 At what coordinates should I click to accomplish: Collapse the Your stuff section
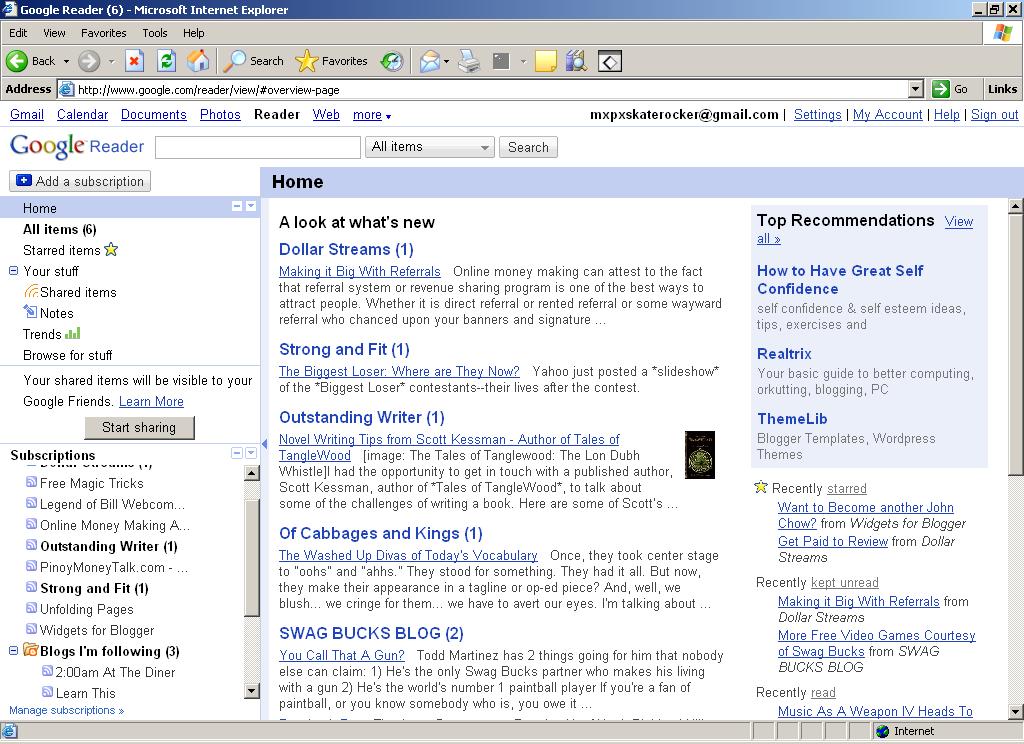[13, 270]
